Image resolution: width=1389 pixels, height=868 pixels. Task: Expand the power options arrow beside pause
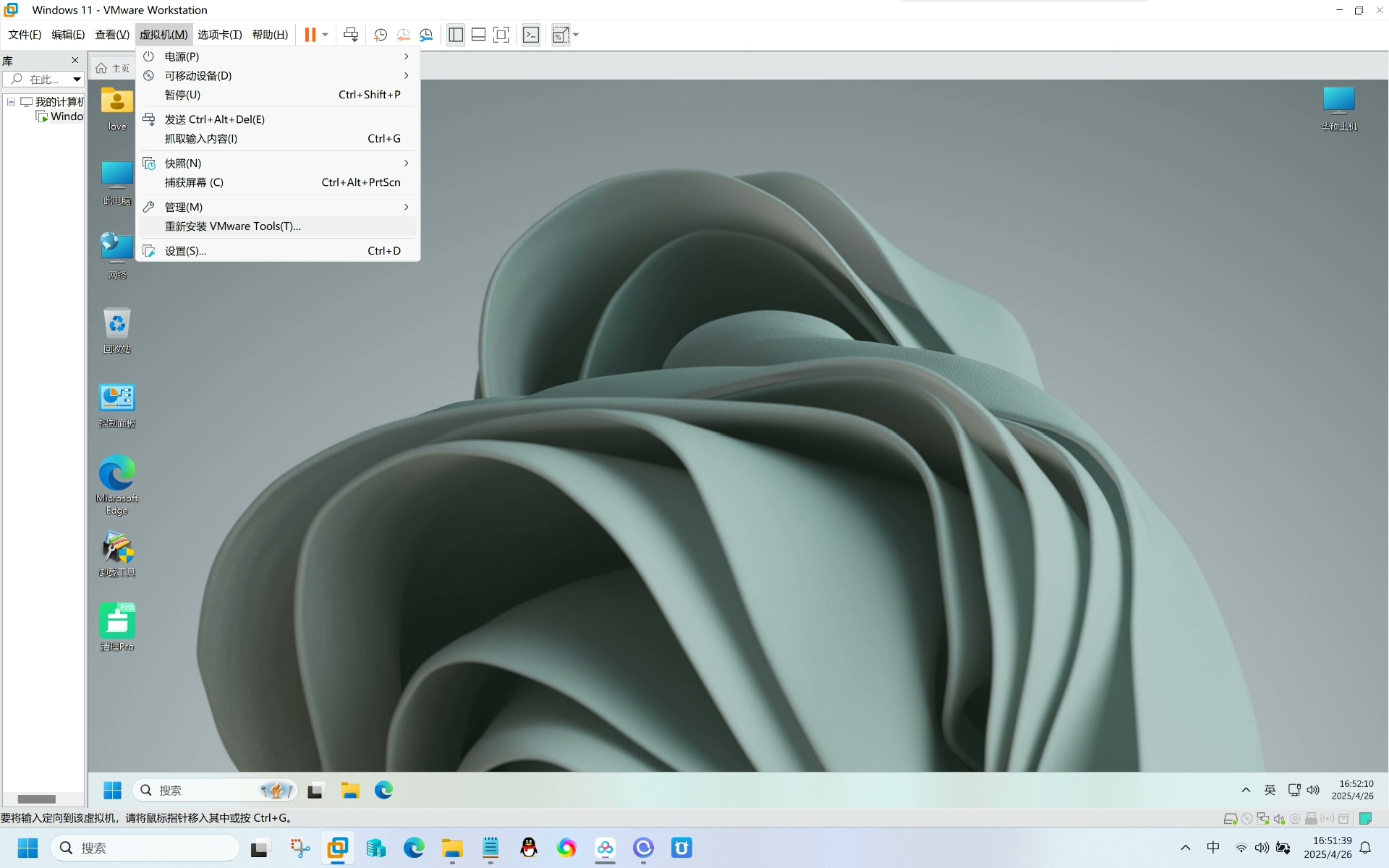point(326,35)
